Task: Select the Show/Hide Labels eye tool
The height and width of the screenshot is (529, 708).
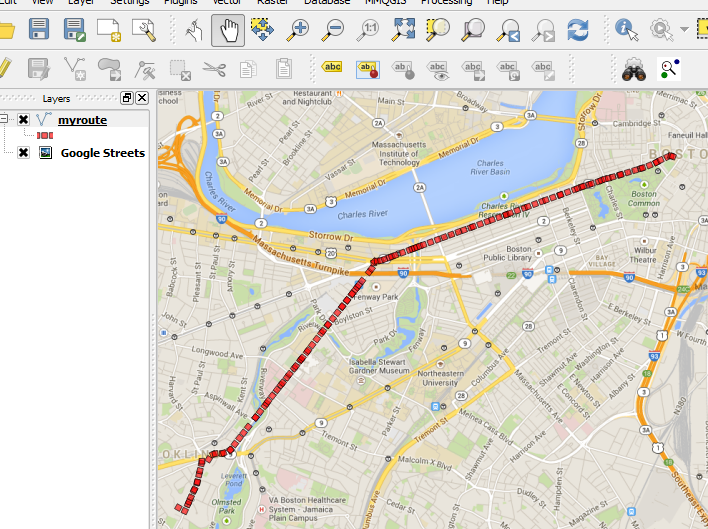Action: (438, 70)
